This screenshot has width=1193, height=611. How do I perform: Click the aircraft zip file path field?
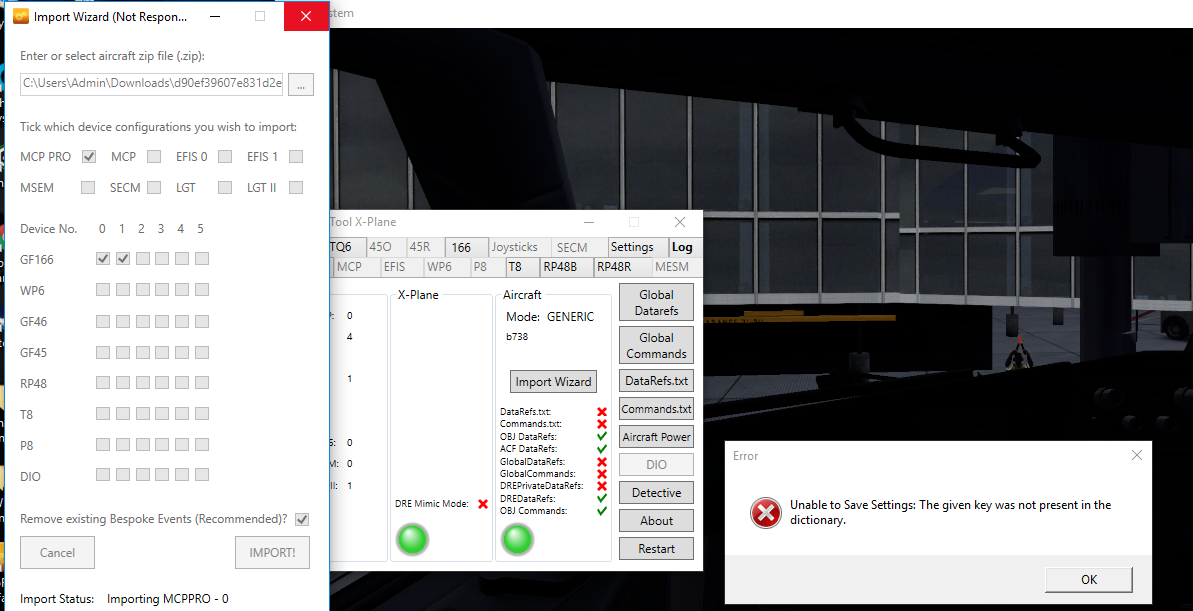(152, 83)
